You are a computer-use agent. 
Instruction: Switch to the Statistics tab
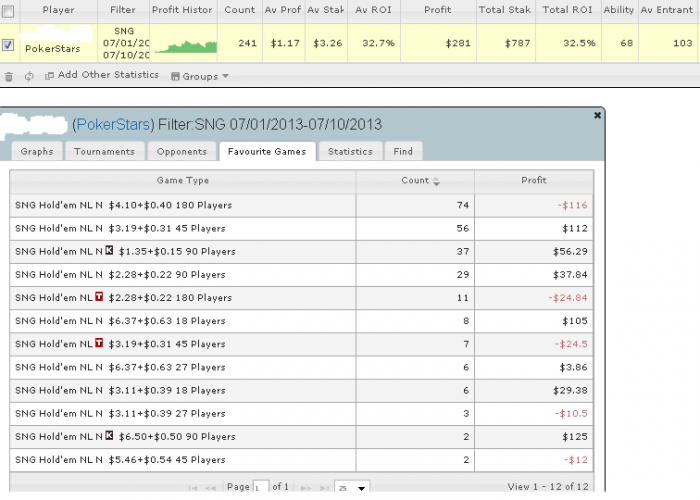(x=350, y=151)
